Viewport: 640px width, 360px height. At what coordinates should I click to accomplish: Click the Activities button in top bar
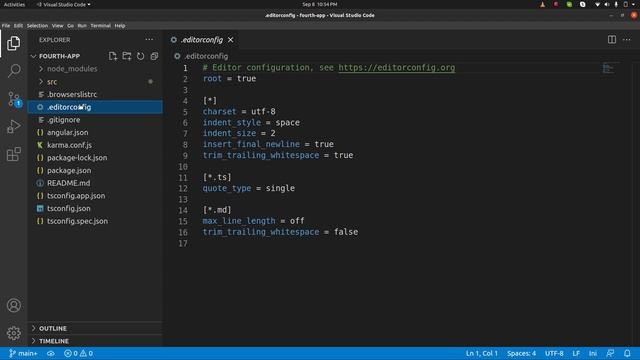point(14,4)
